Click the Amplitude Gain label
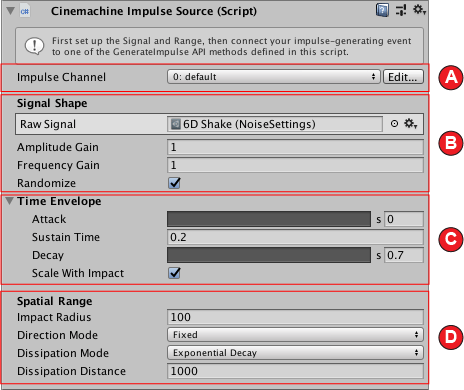464x390 pixels. (x=58, y=147)
